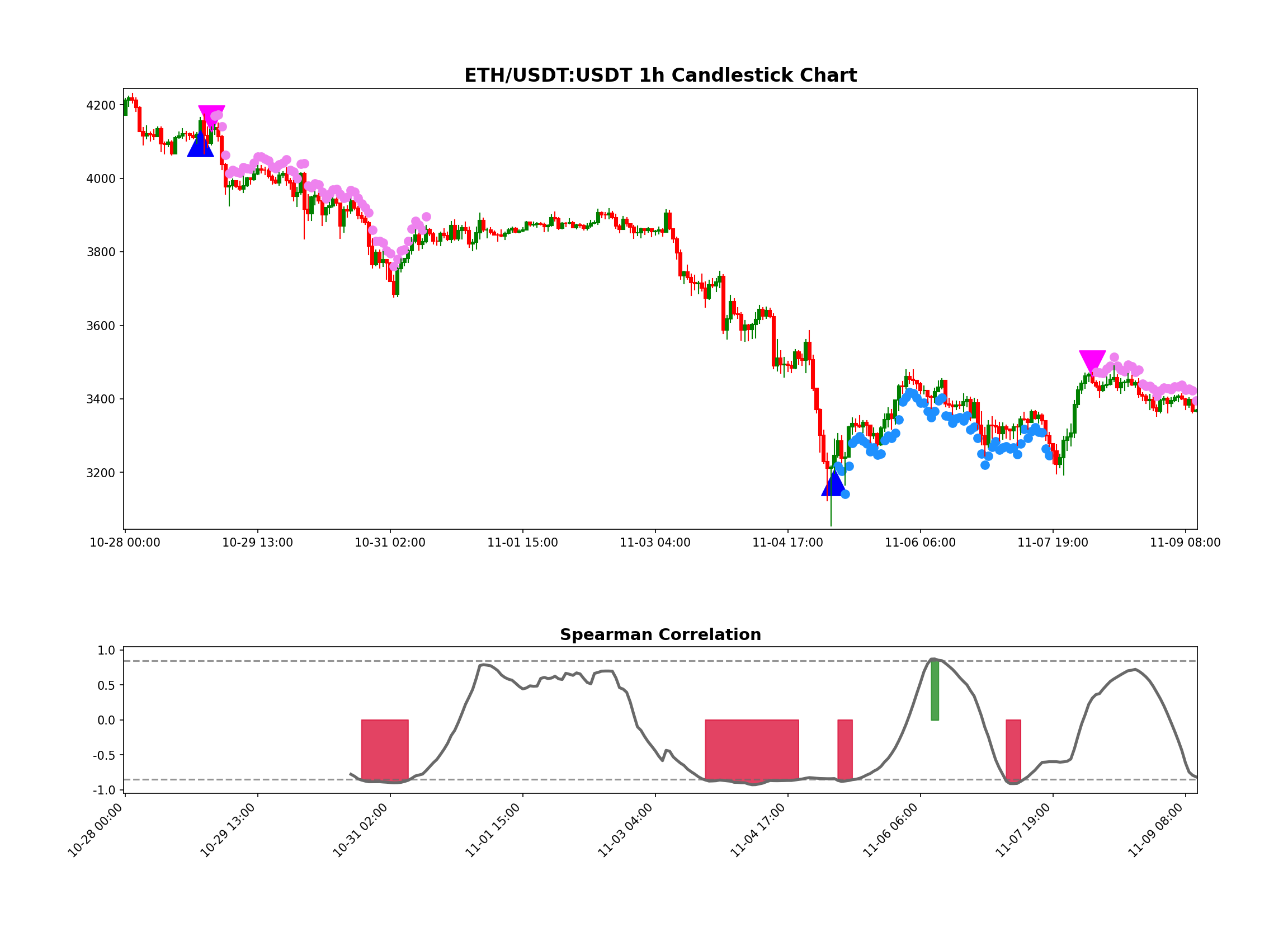Click the 11-01 15:00 label under the candlestick chart
The image size is (1288, 927).
coord(522,543)
